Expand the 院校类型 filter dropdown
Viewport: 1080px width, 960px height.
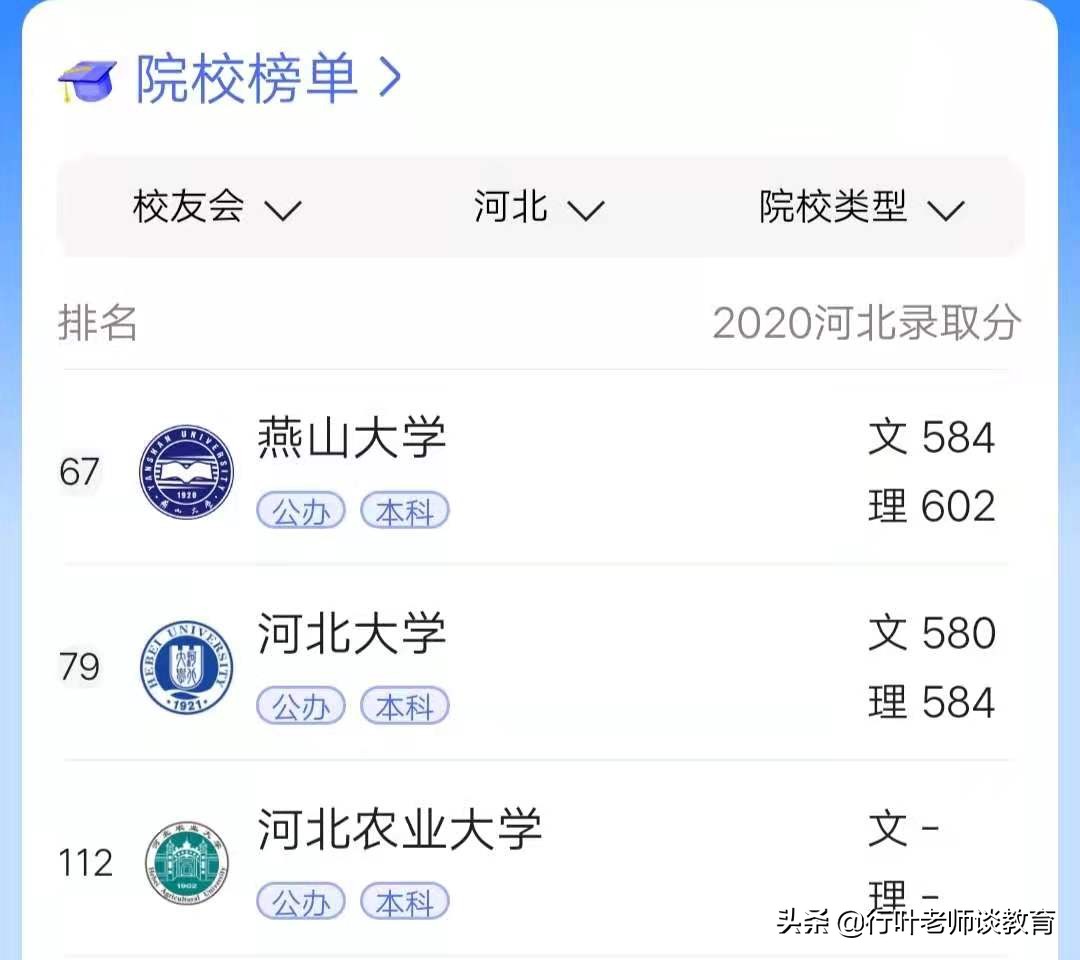[x=858, y=208]
